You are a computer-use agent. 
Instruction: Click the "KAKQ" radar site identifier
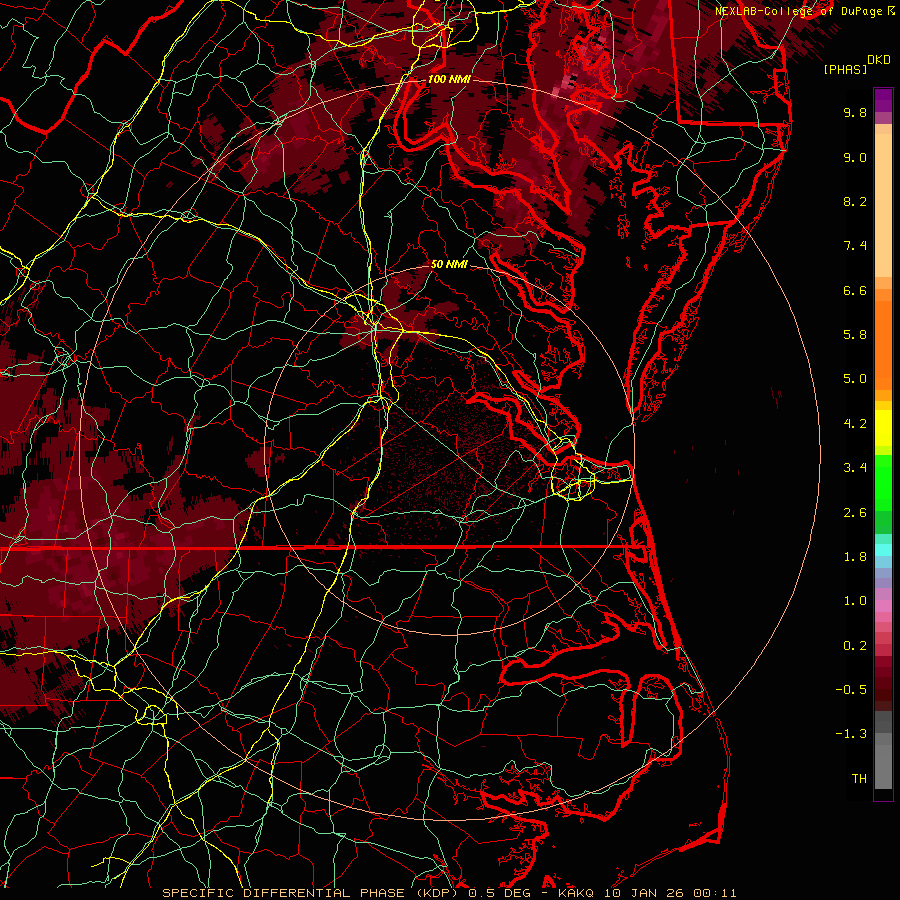pyautogui.click(x=576, y=893)
